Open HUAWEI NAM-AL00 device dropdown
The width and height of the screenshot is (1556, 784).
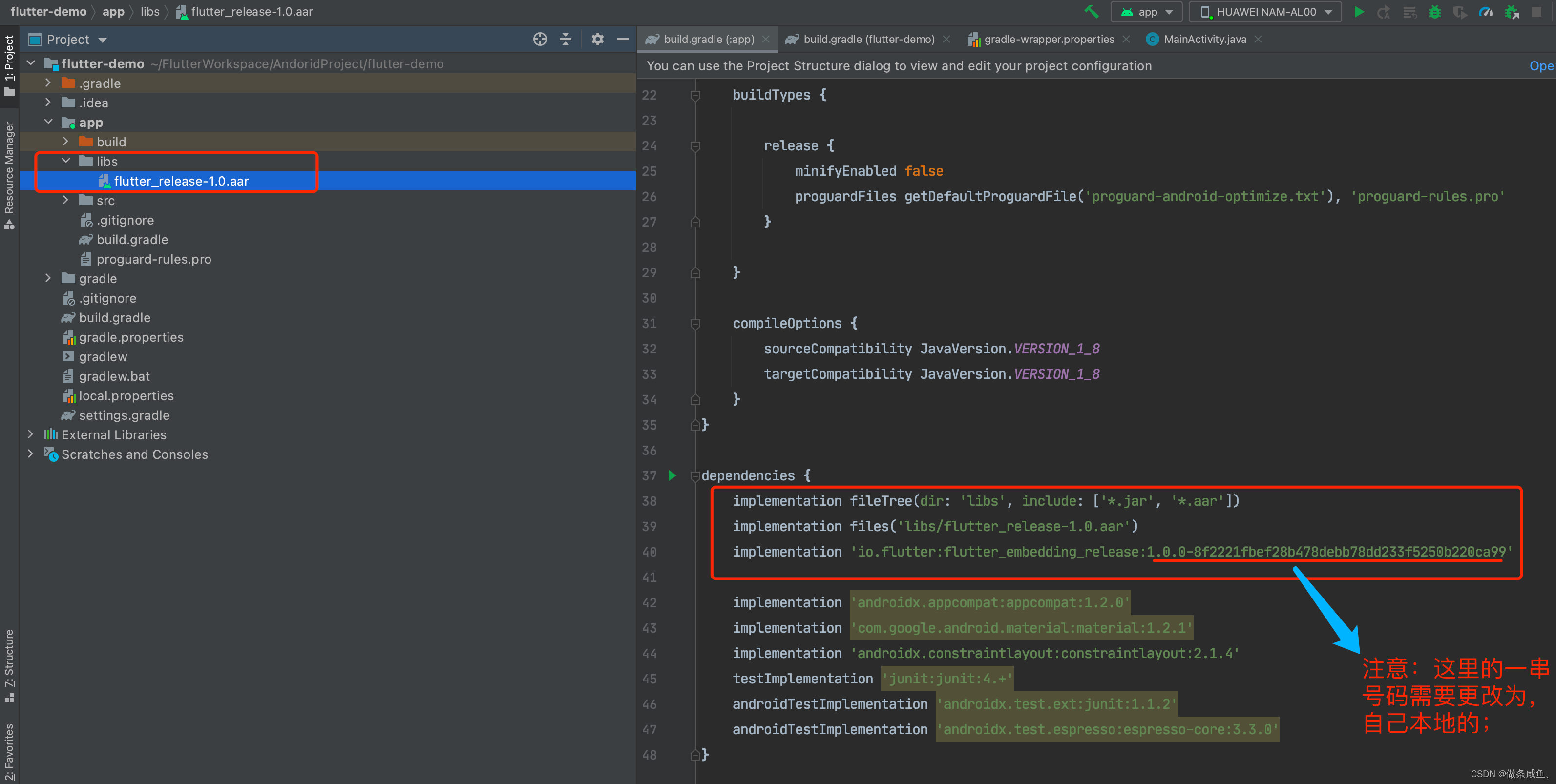pyautogui.click(x=1265, y=11)
